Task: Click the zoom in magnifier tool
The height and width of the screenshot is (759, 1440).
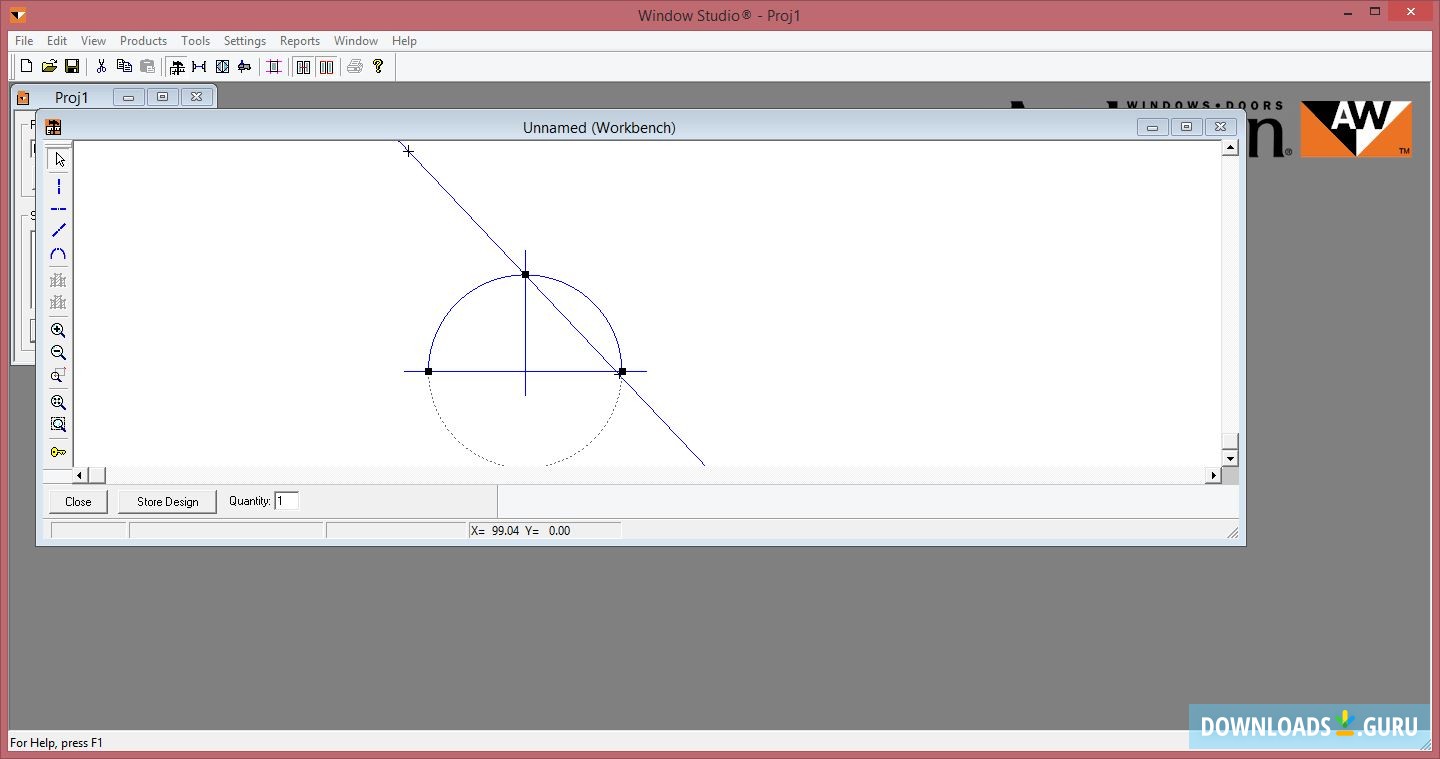Action: coord(59,330)
